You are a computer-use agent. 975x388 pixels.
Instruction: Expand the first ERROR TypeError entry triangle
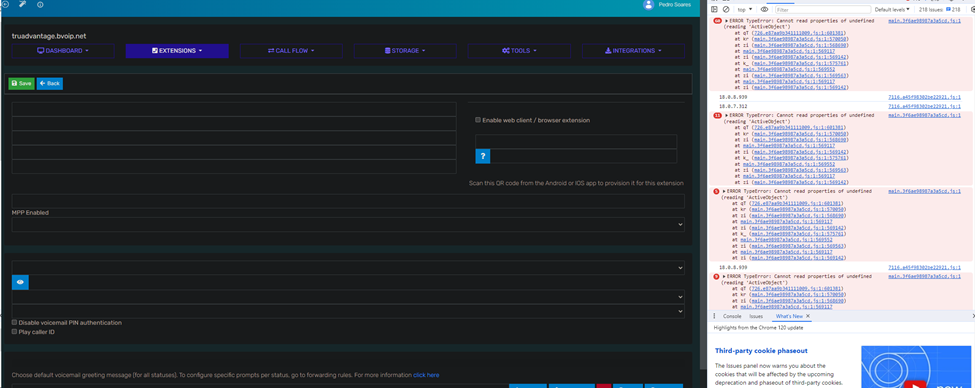(727, 21)
